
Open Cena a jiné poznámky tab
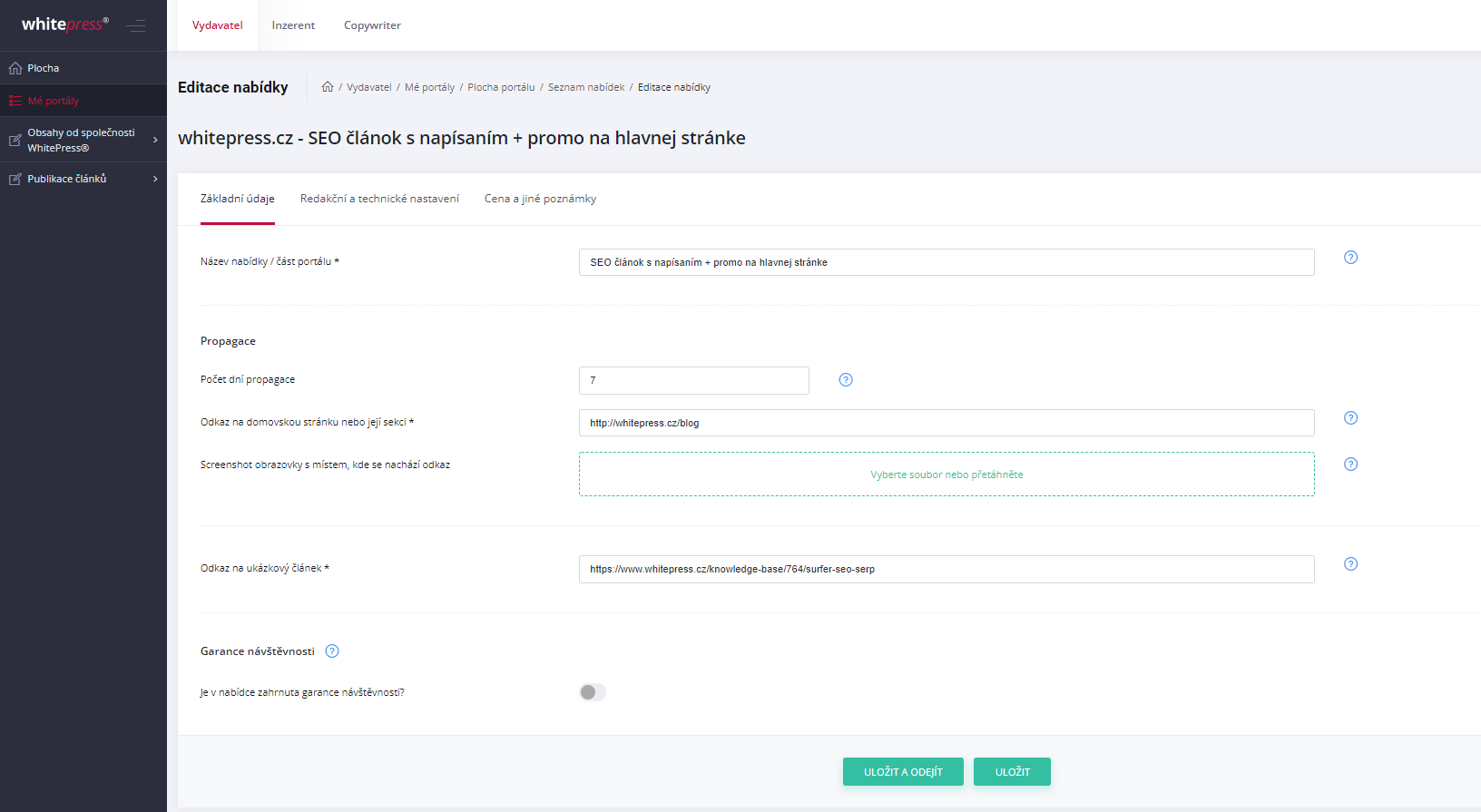click(x=540, y=199)
